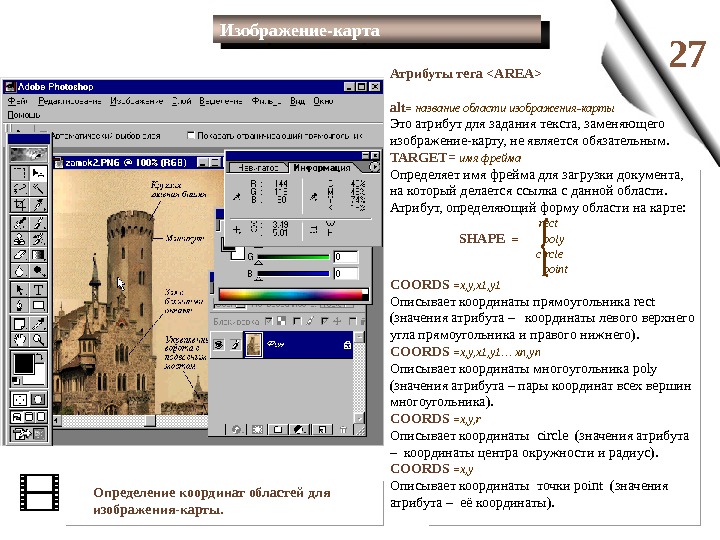The width and height of the screenshot is (720, 540).
Task: Select the Zoom magnifier tool
Action: pyautogui.click(x=38, y=340)
